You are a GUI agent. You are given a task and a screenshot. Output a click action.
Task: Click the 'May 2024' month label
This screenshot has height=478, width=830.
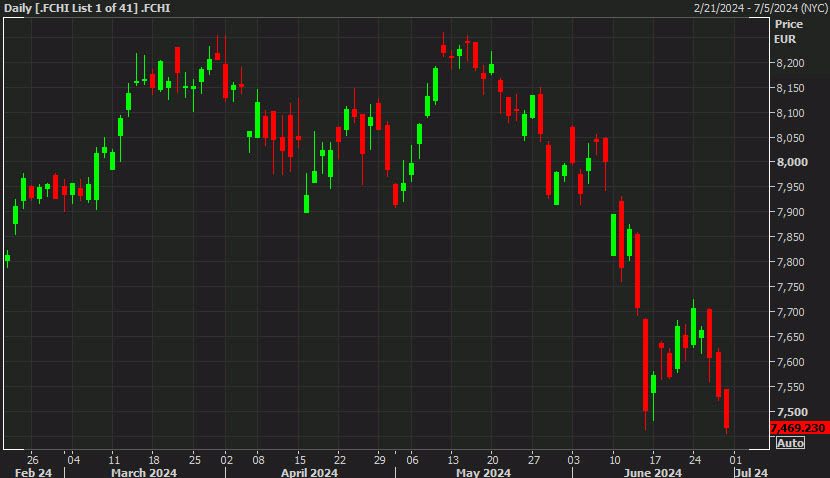[483, 472]
